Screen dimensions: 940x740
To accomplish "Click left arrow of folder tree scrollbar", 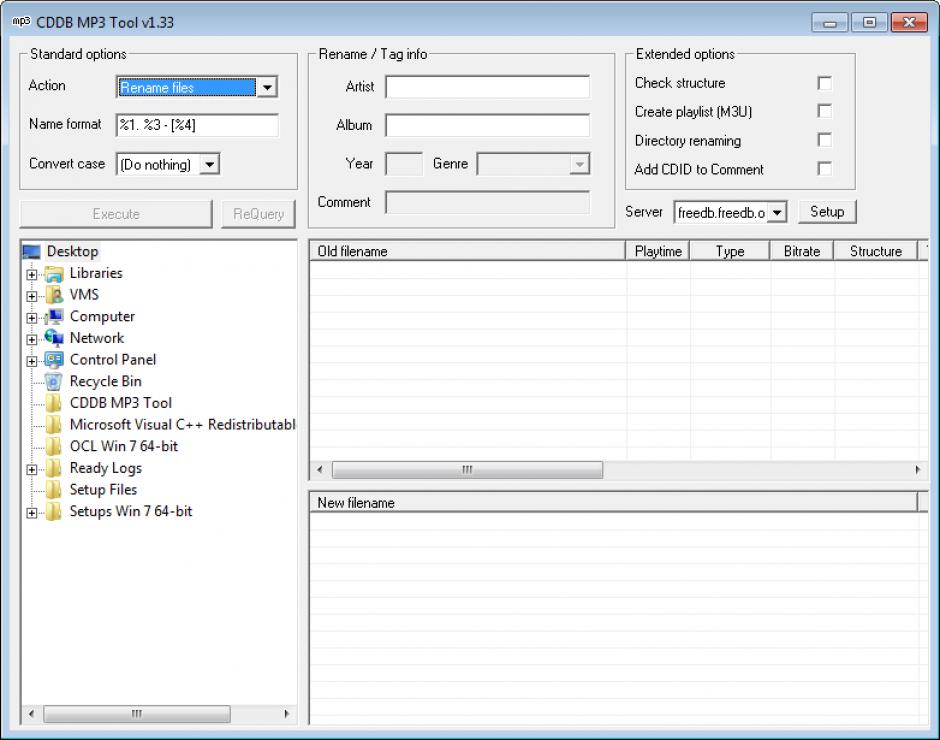I will (31, 714).
